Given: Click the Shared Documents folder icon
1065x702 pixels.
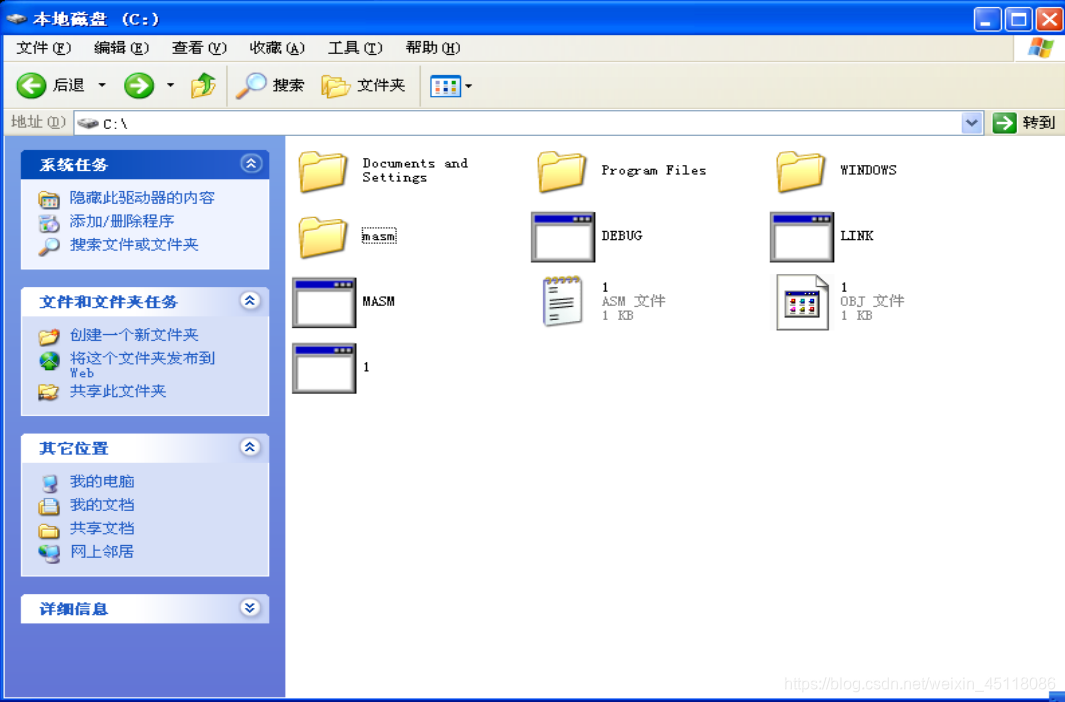Looking at the screenshot, I should 49,530.
